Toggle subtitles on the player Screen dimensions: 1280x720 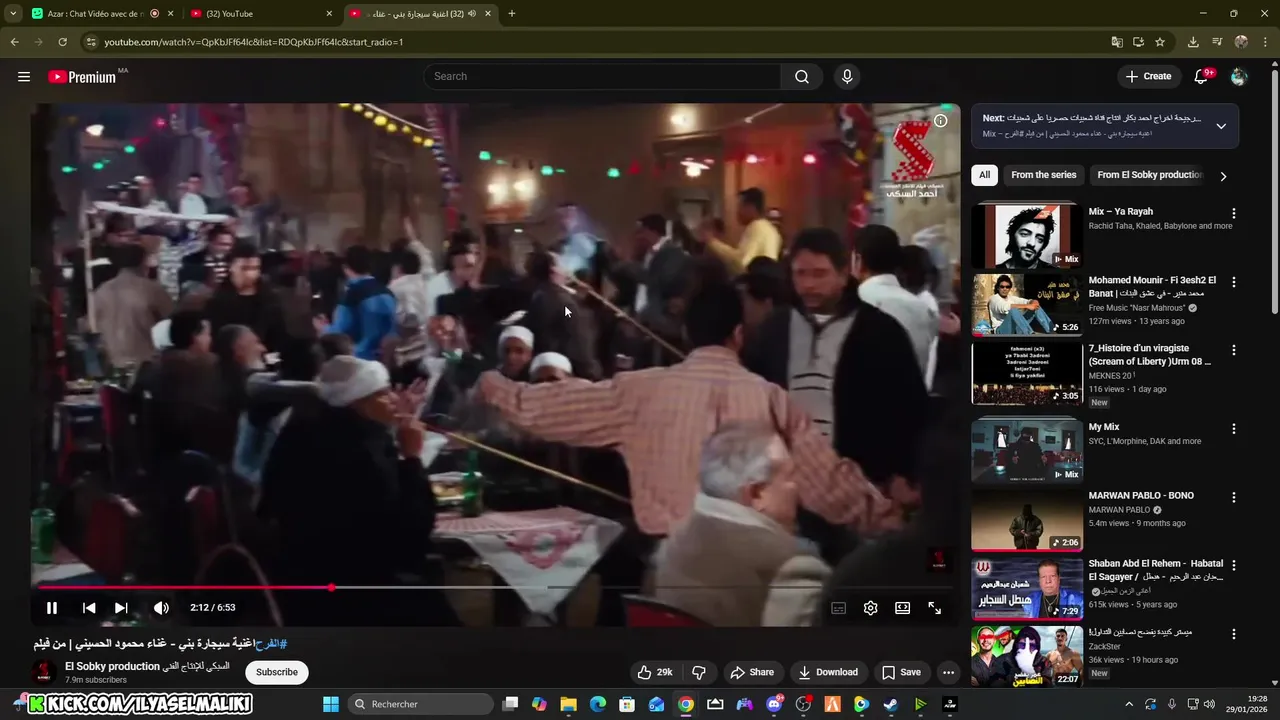[x=839, y=608]
